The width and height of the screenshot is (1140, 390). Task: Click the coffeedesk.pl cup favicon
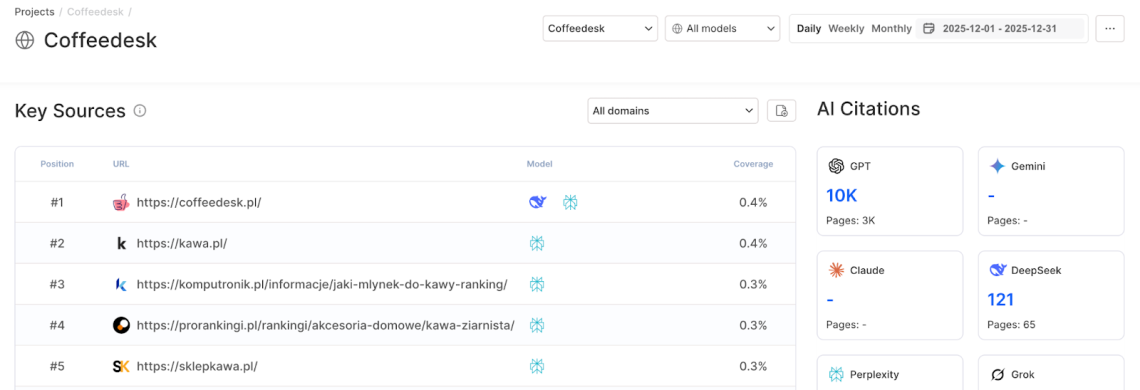[x=121, y=202]
